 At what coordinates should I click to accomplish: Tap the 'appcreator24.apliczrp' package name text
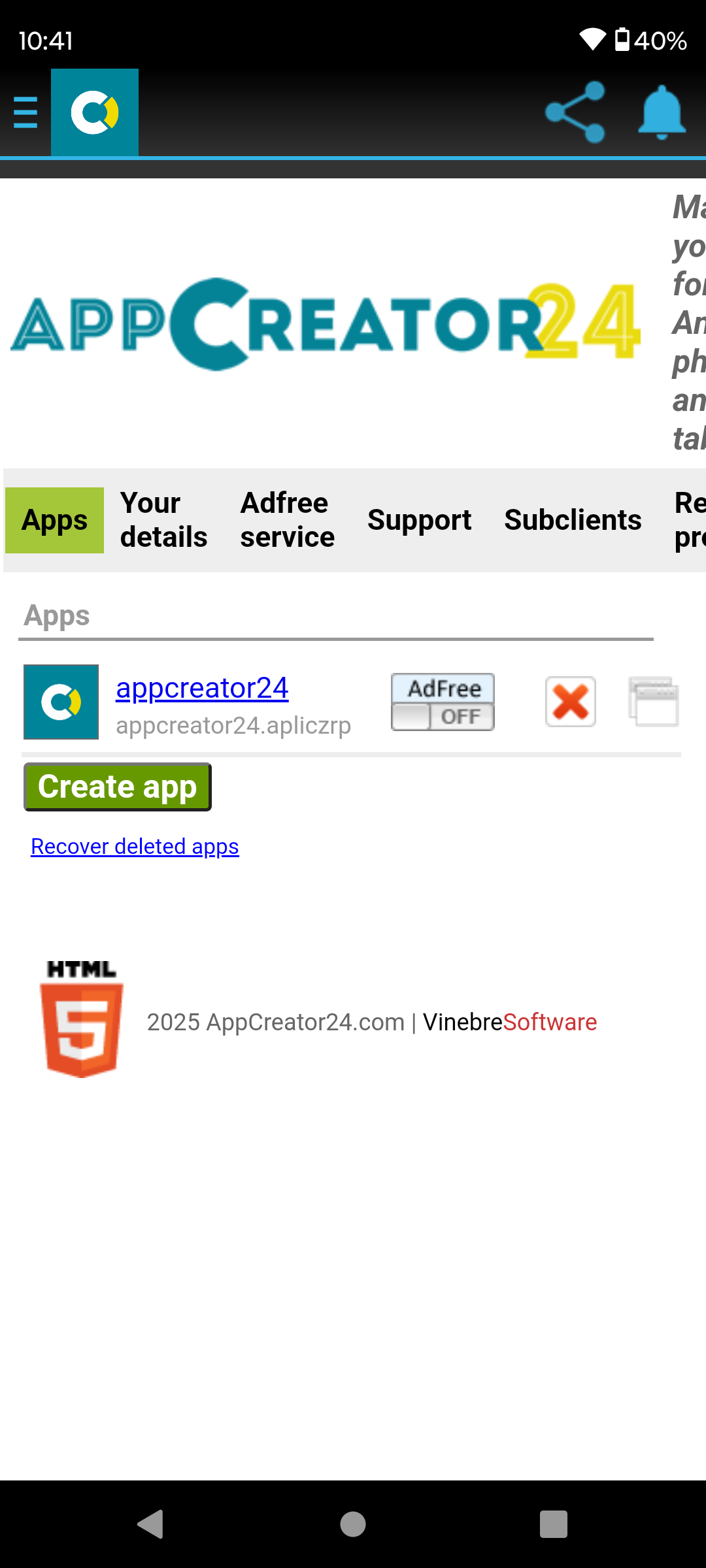[233, 726]
